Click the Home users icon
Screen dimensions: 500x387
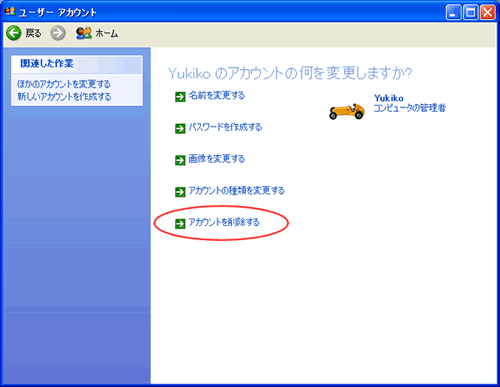[83, 33]
